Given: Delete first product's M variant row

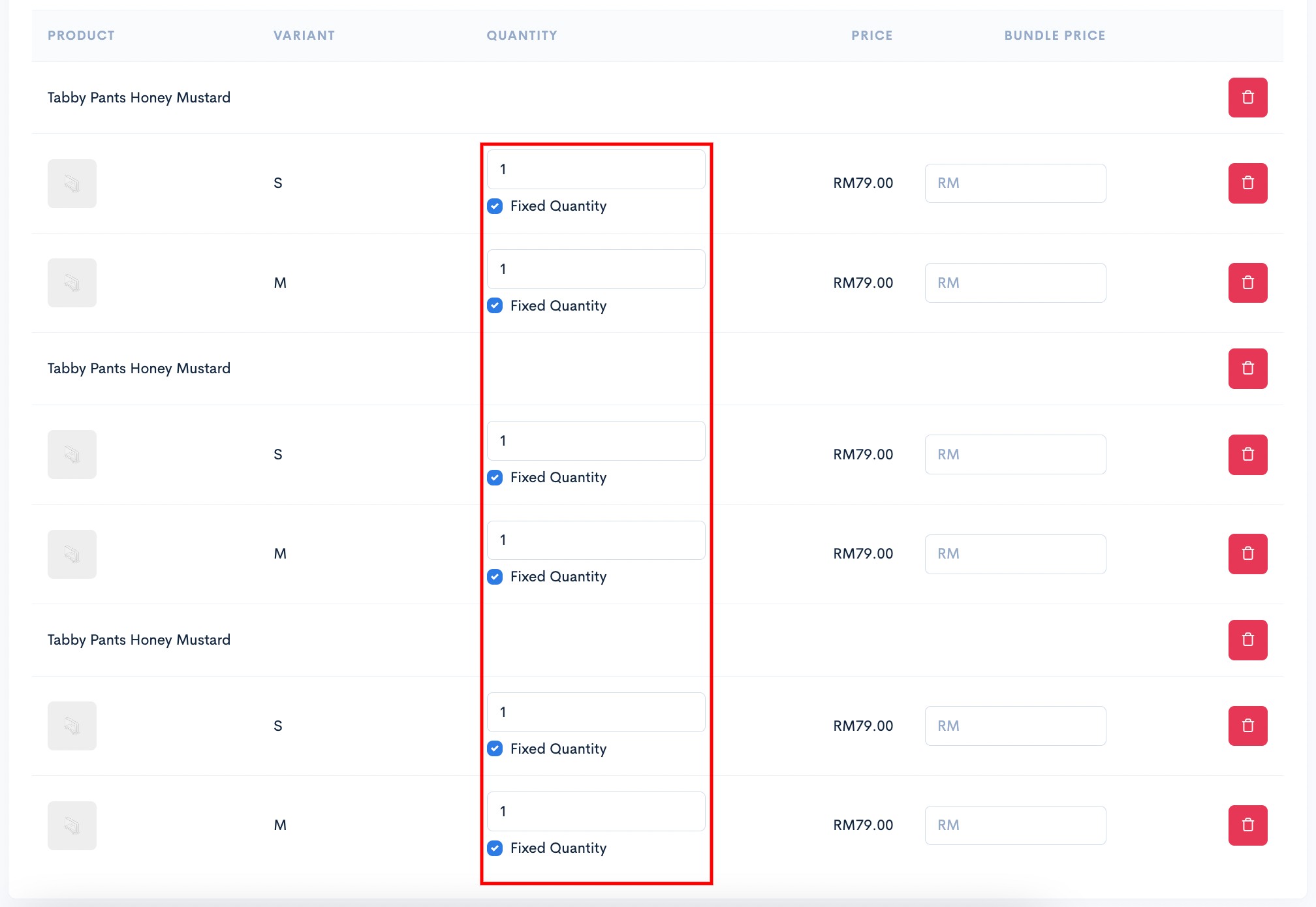Looking at the screenshot, I should pyautogui.click(x=1247, y=283).
